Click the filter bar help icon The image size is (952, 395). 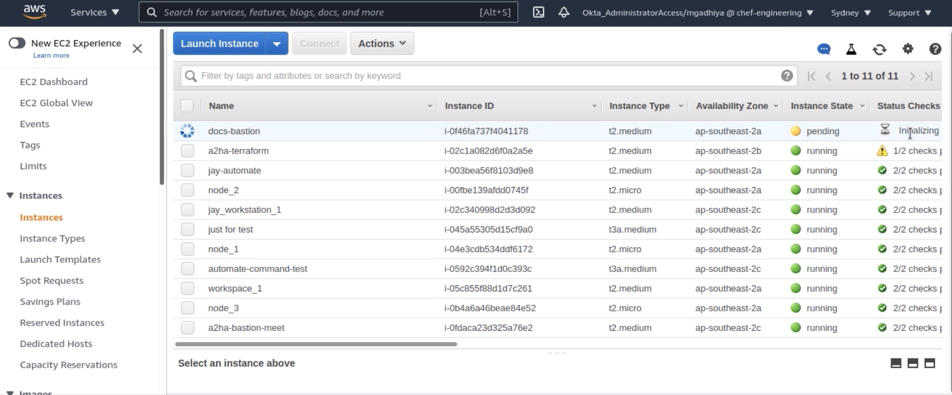pyautogui.click(x=787, y=76)
